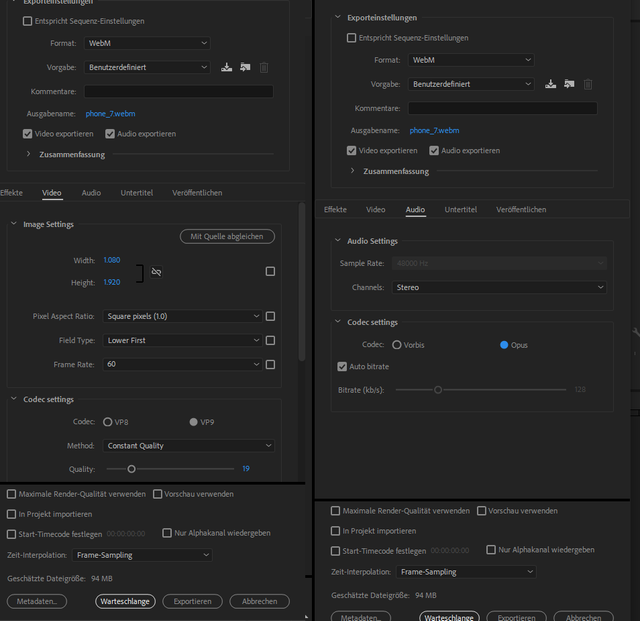
Task: Open Pixel Aspect Ratio dropdown
Action: tap(182, 316)
